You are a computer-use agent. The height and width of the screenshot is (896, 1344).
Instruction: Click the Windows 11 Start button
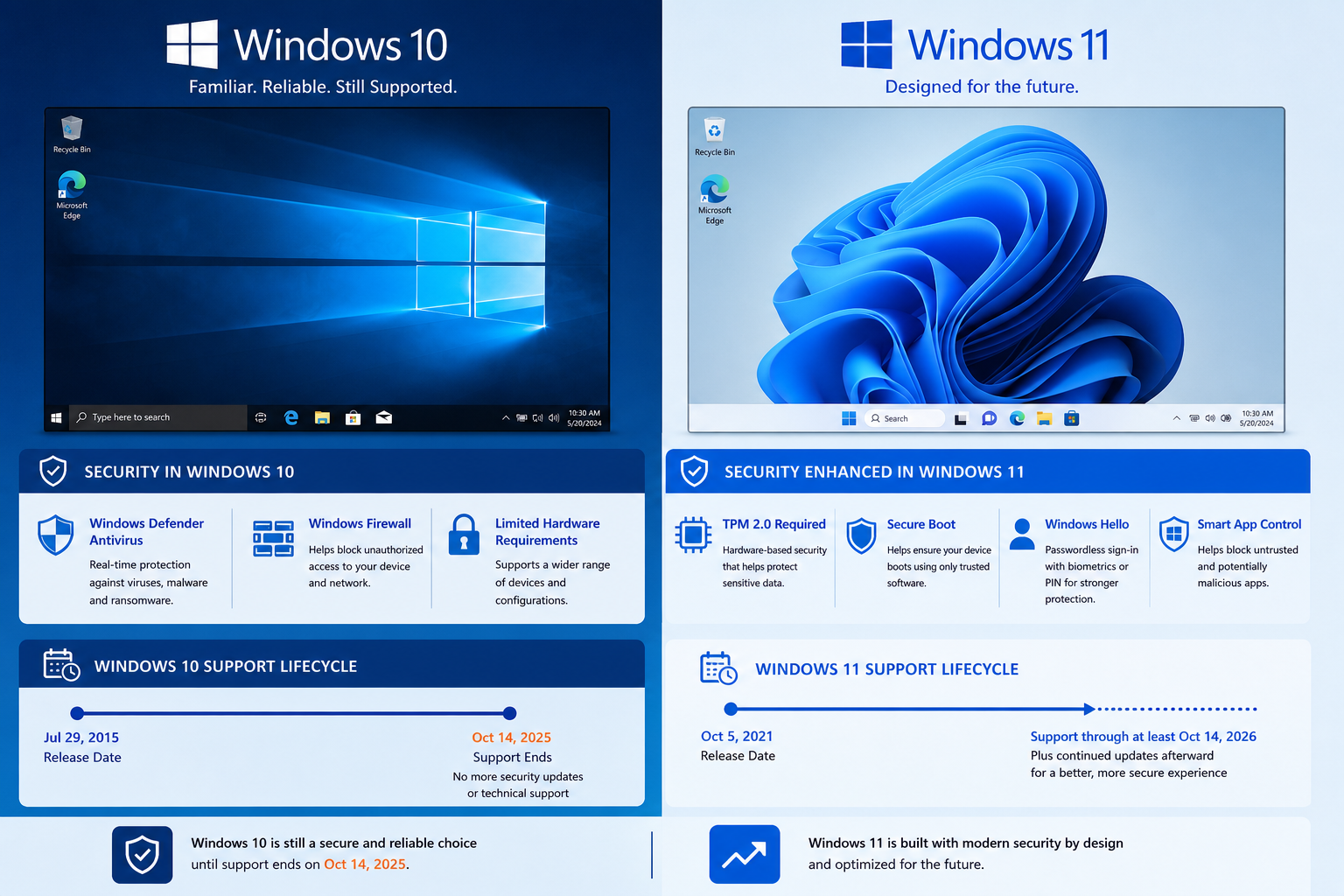849,418
